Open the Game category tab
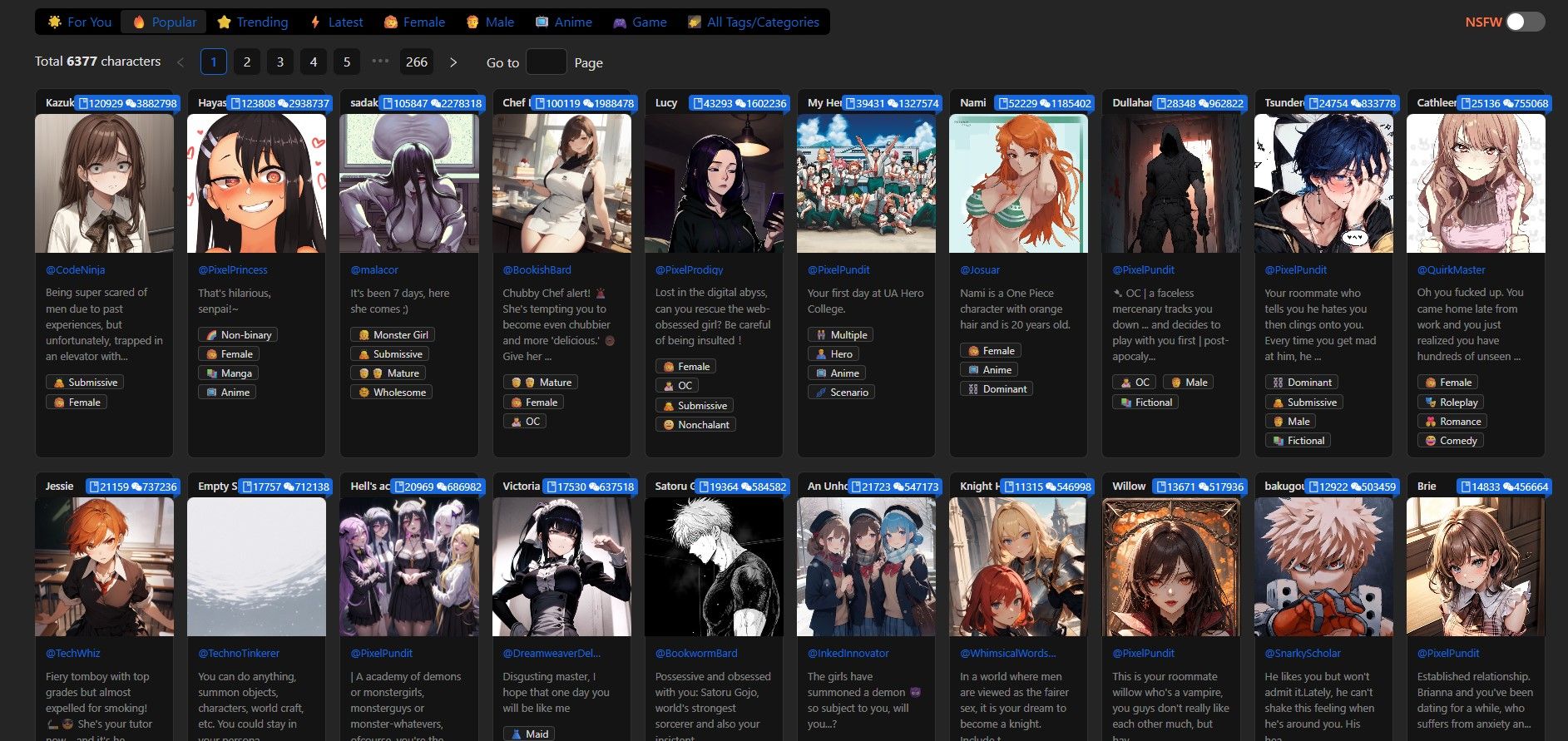The image size is (1568, 741). coord(640,22)
